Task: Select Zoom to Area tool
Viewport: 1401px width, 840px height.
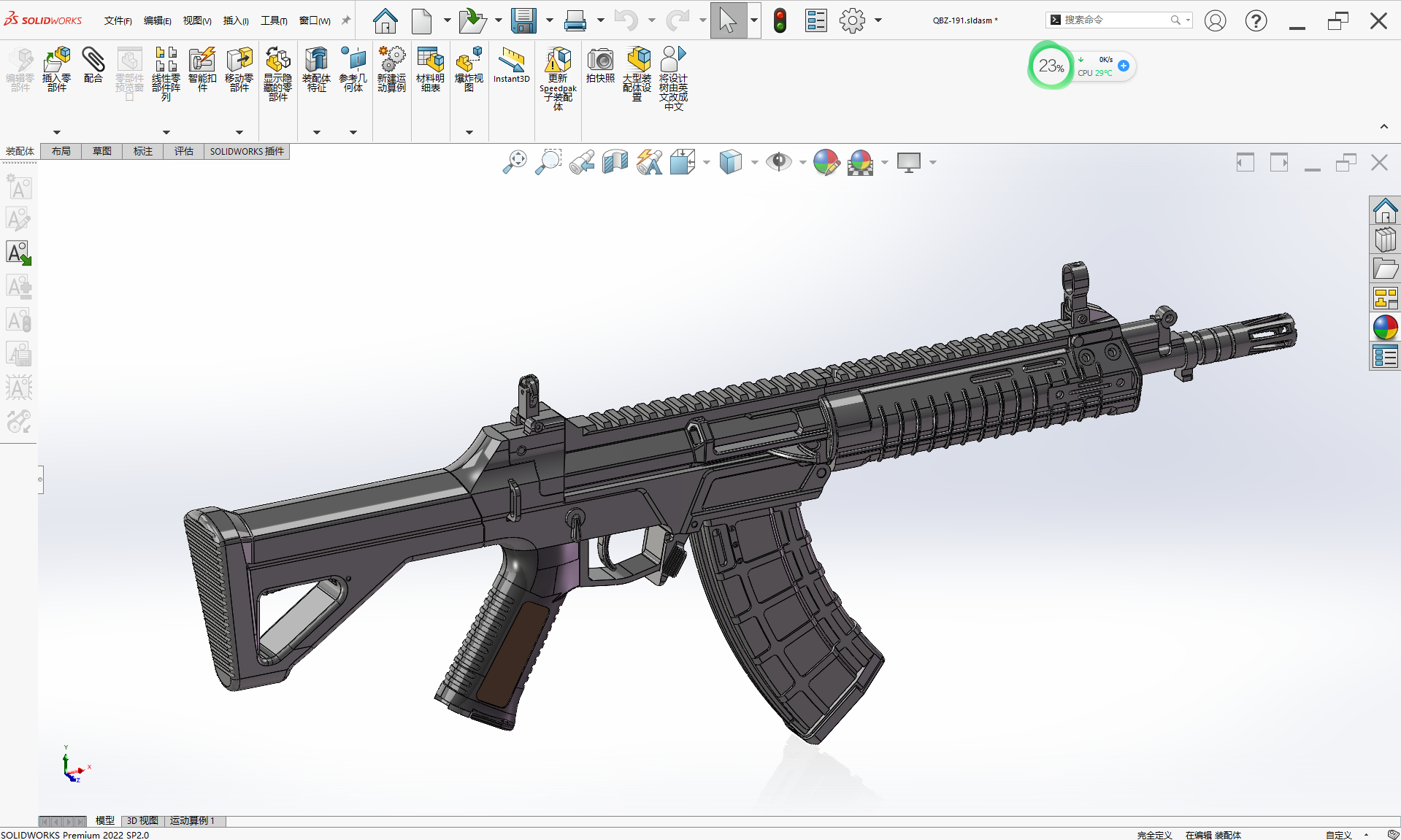Action: click(x=548, y=162)
